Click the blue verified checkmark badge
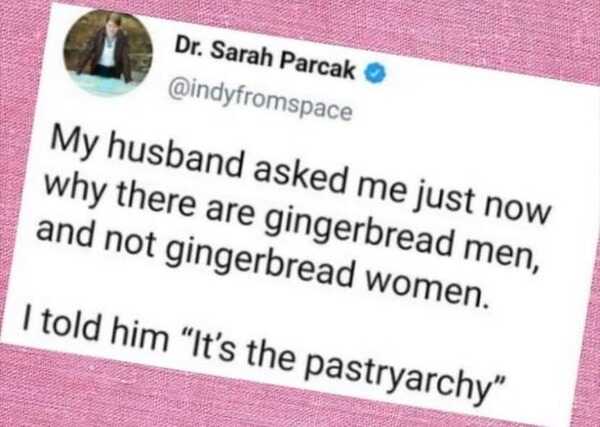 tap(376, 75)
